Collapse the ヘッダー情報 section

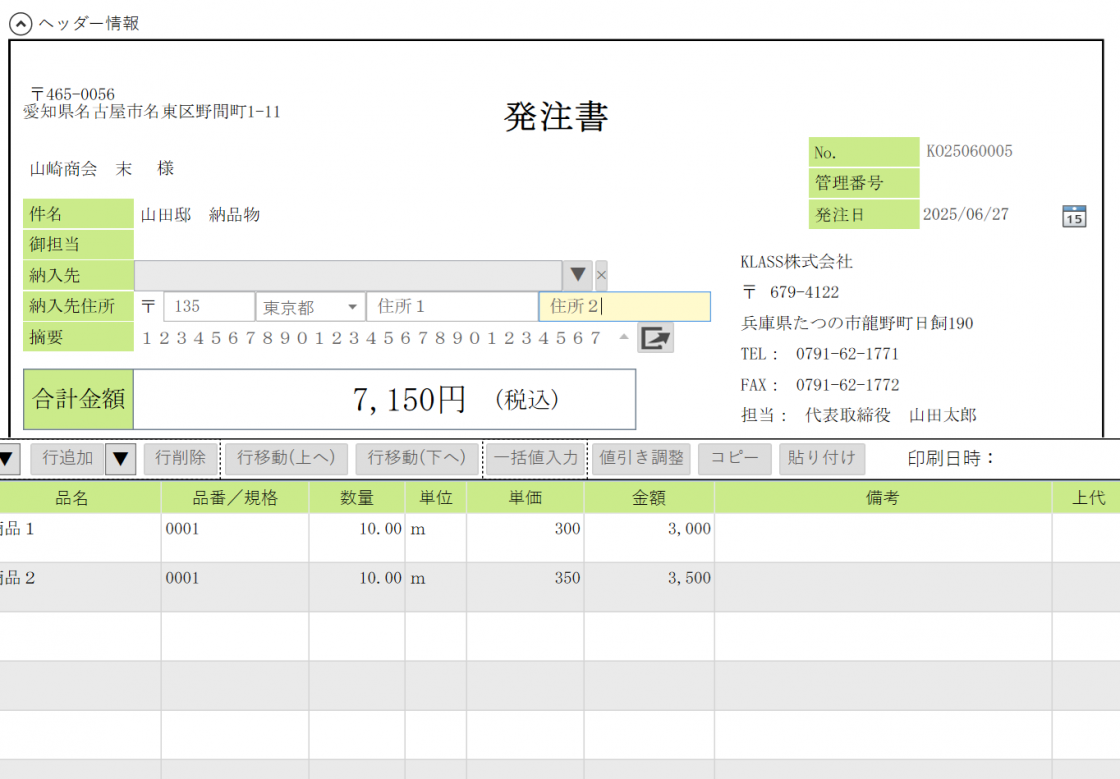(x=20, y=23)
